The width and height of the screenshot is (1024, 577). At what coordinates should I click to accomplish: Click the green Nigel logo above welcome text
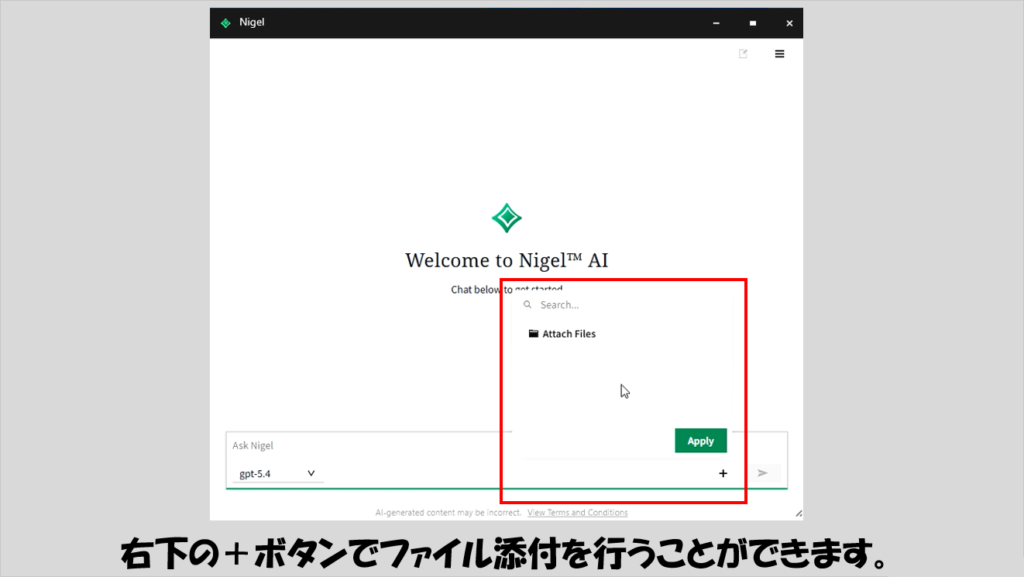[x=507, y=218]
